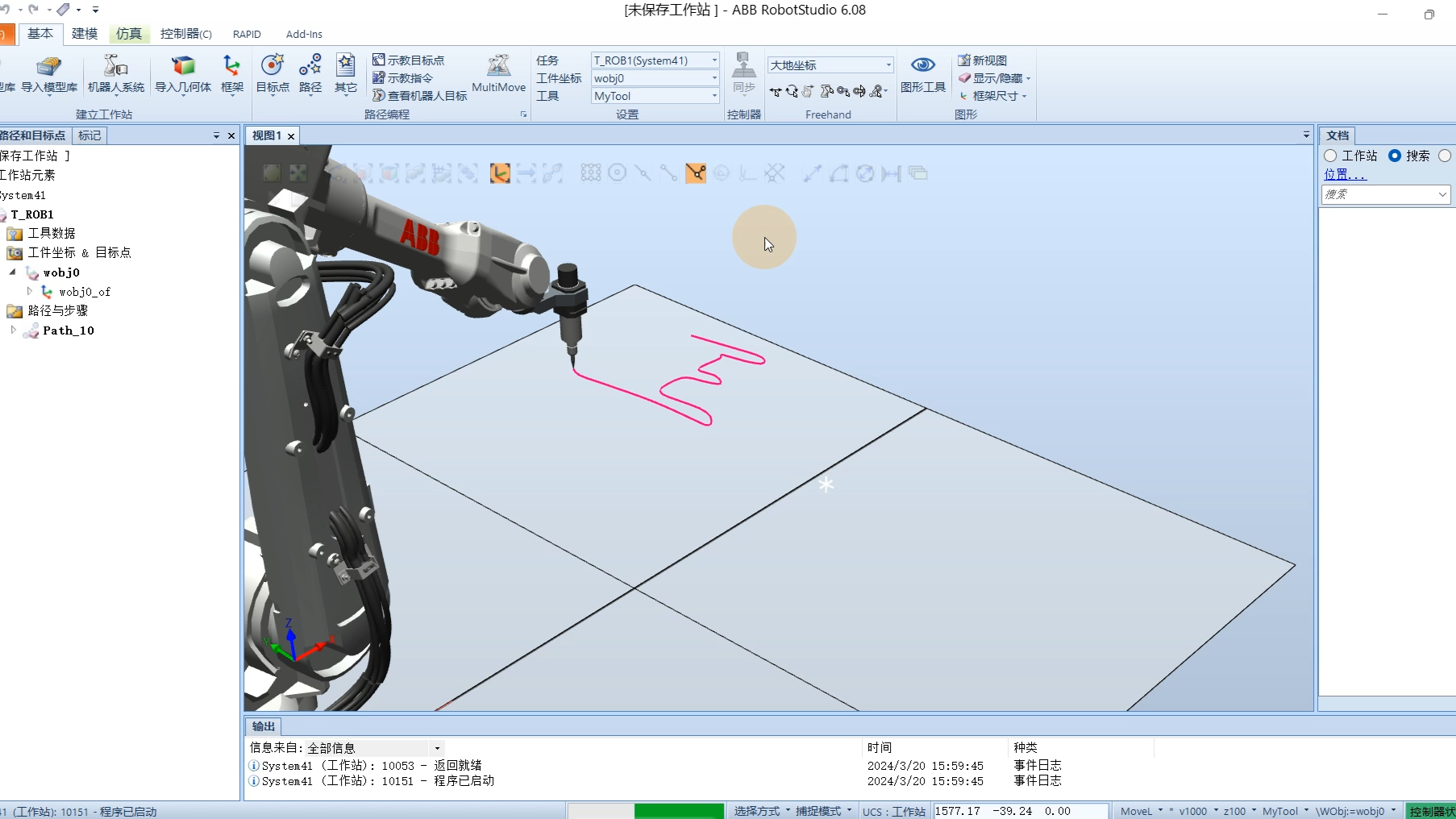Toggle the snap end point mode in viewport toolbar

tap(668, 173)
